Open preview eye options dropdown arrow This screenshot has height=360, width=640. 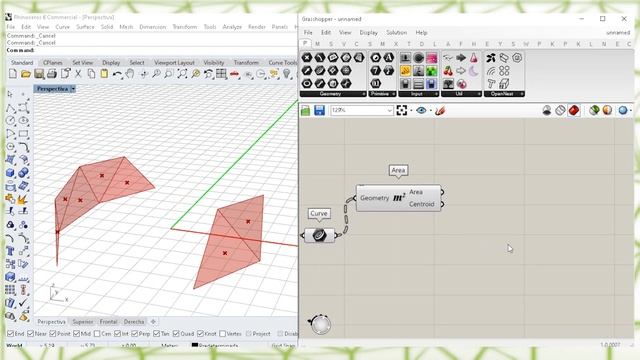431,110
